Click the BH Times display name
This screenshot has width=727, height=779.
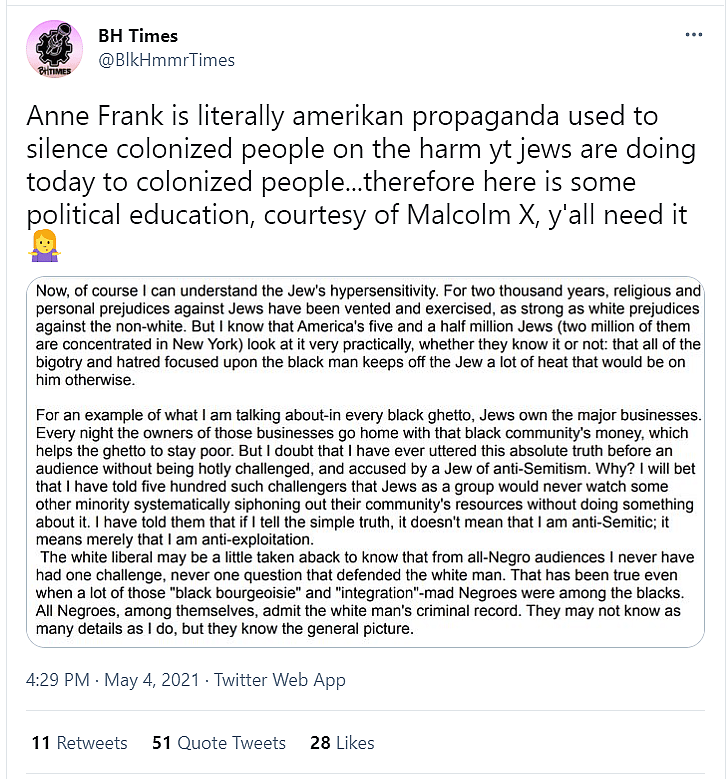tap(138, 36)
